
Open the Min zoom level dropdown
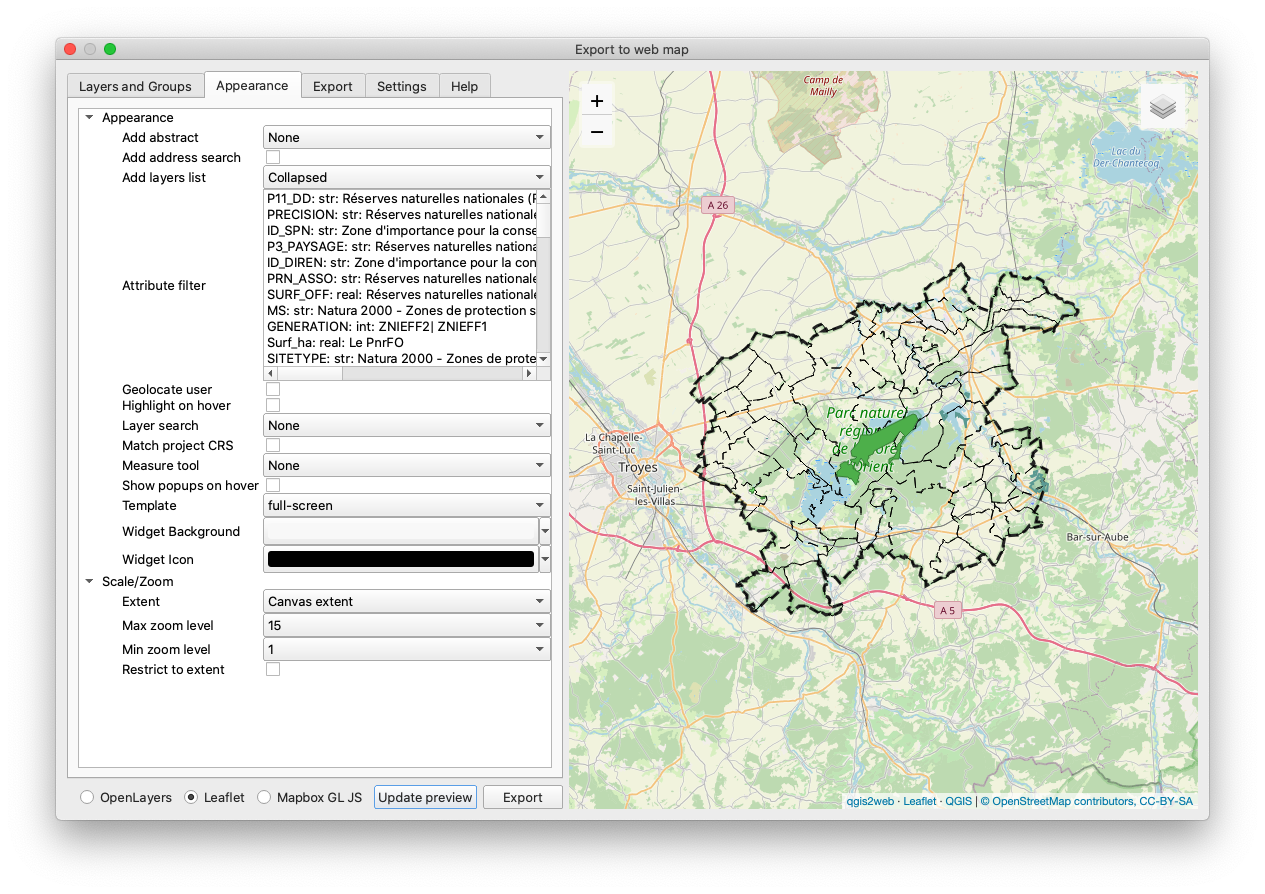coord(407,649)
